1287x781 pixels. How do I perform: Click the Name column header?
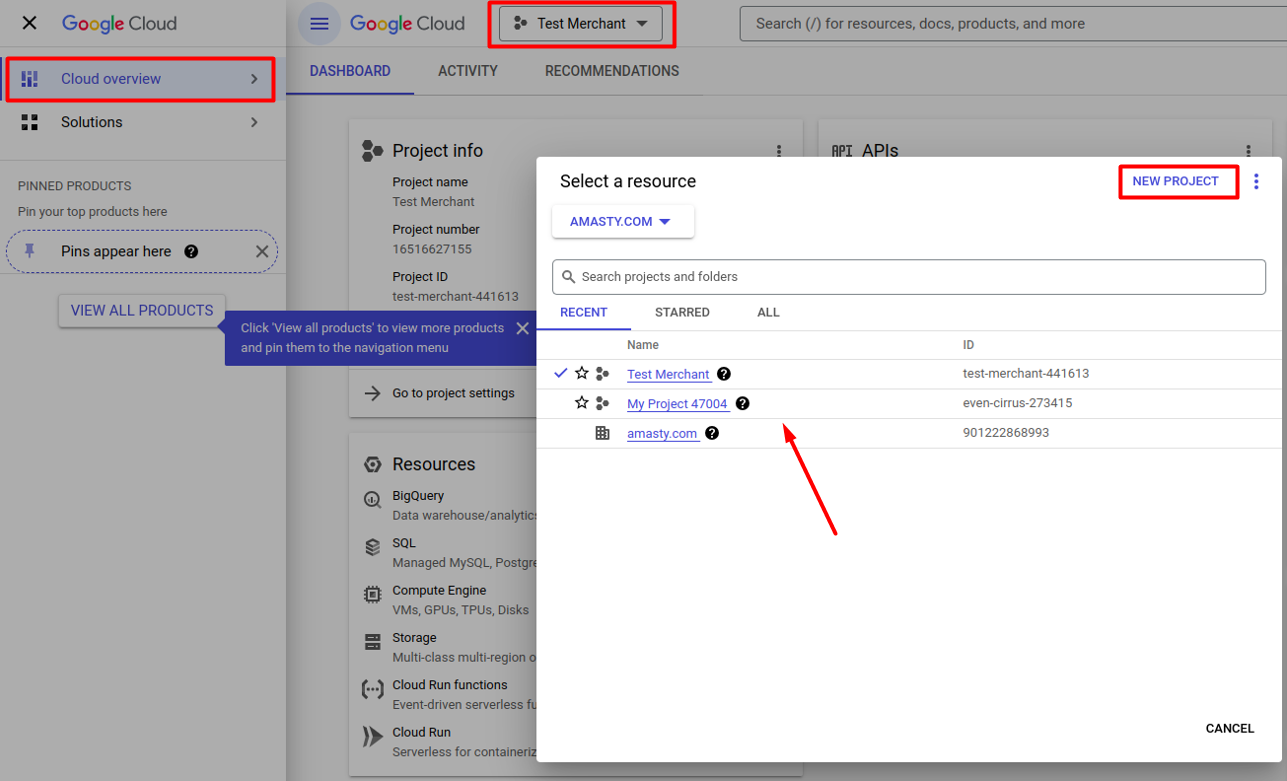643,345
